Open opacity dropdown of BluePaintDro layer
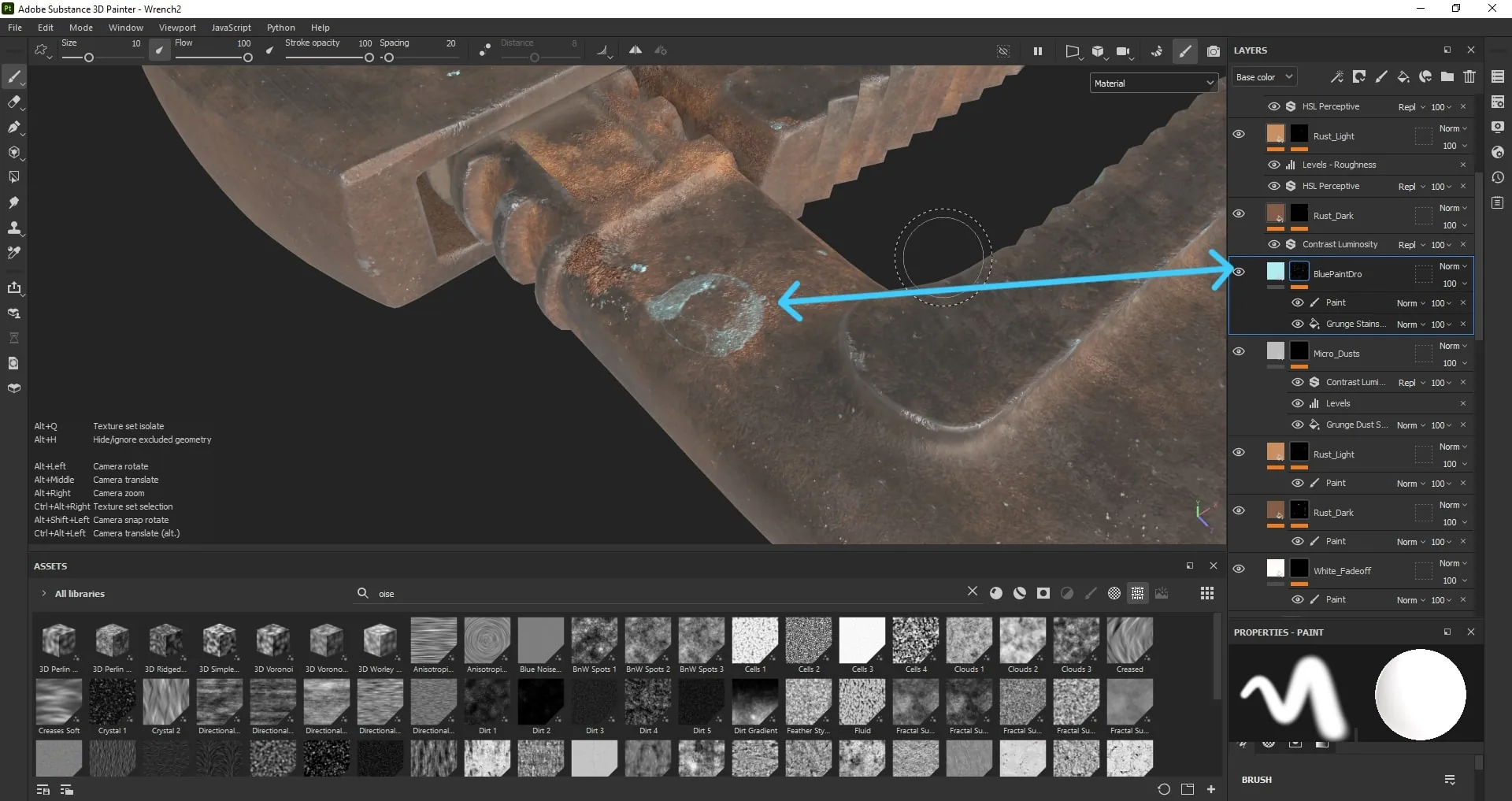The height and width of the screenshot is (801, 1512). pyautogui.click(x=1455, y=284)
